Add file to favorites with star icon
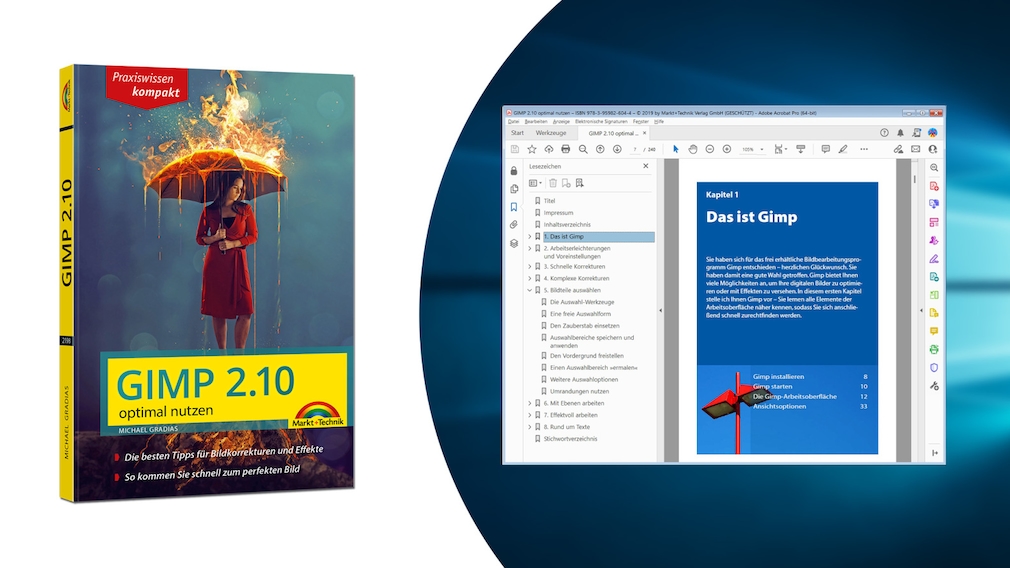Viewport: 1010px width, 568px height. tap(531, 149)
